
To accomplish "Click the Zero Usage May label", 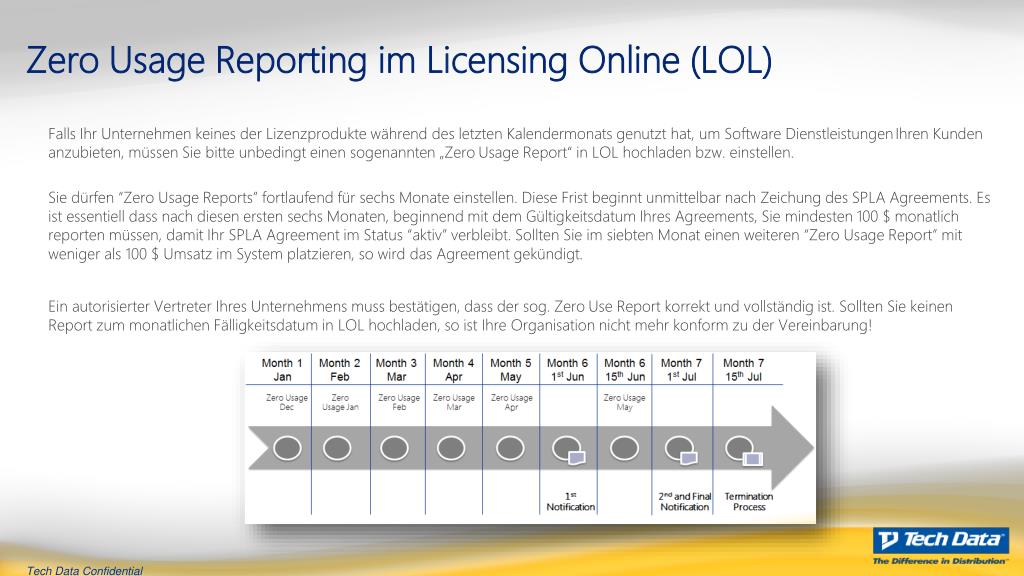I will click(x=624, y=402).
